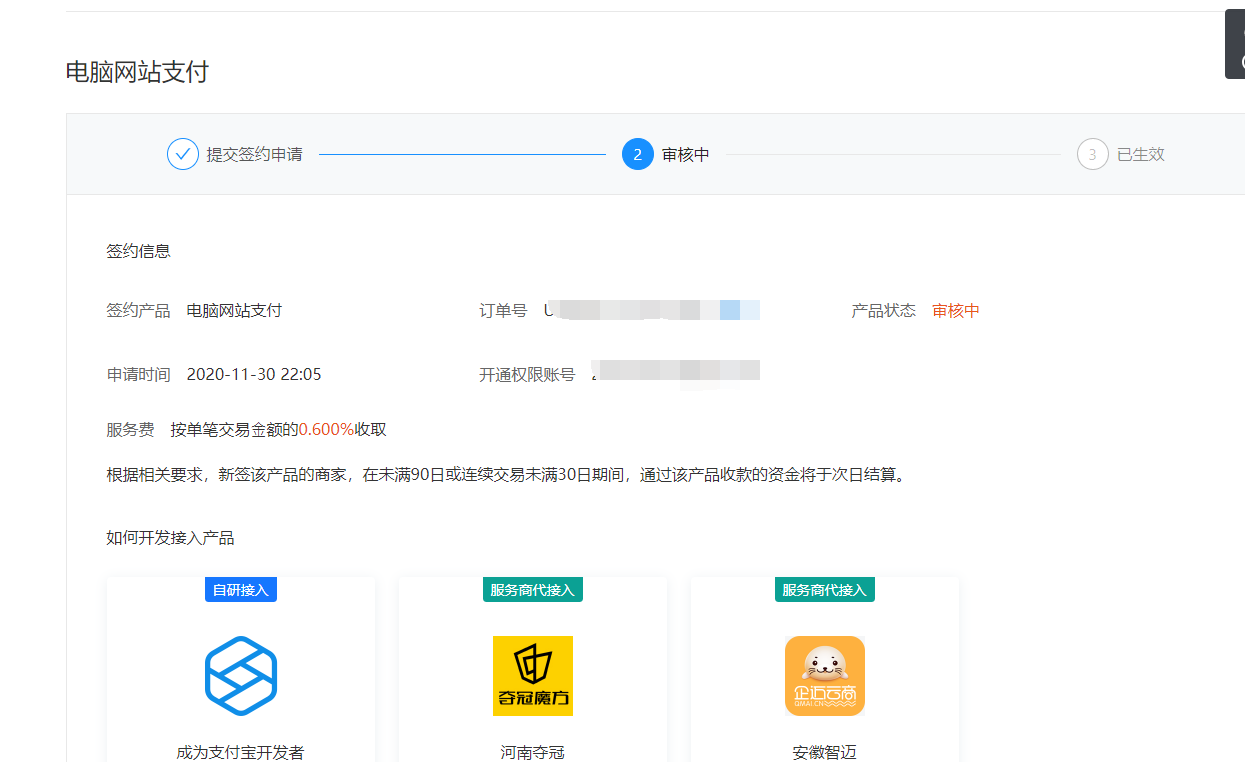The height and width of the screenshot is (762, 1245).
Task: Click the 服务商代接入 badge above 安徽智迈
Action: [825, 589]
